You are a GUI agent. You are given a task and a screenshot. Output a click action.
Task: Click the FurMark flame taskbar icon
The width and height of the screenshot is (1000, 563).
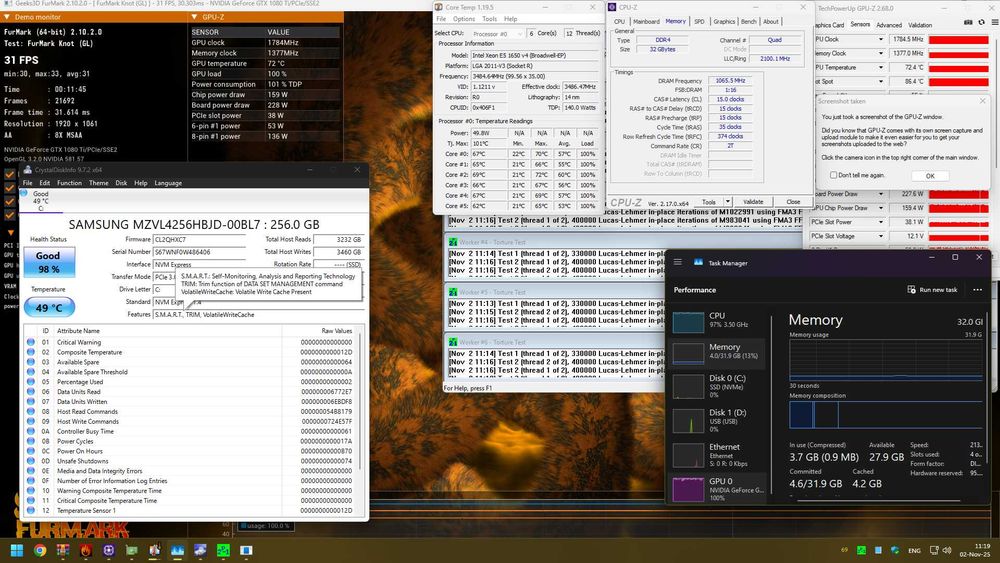(x=85, y=550)
